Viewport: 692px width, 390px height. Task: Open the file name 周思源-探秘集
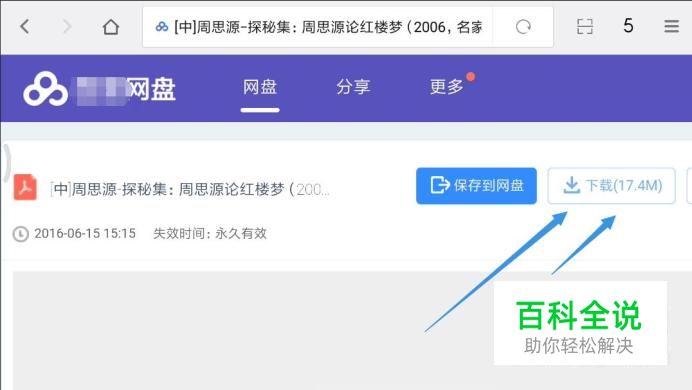(x=190, y=189)
